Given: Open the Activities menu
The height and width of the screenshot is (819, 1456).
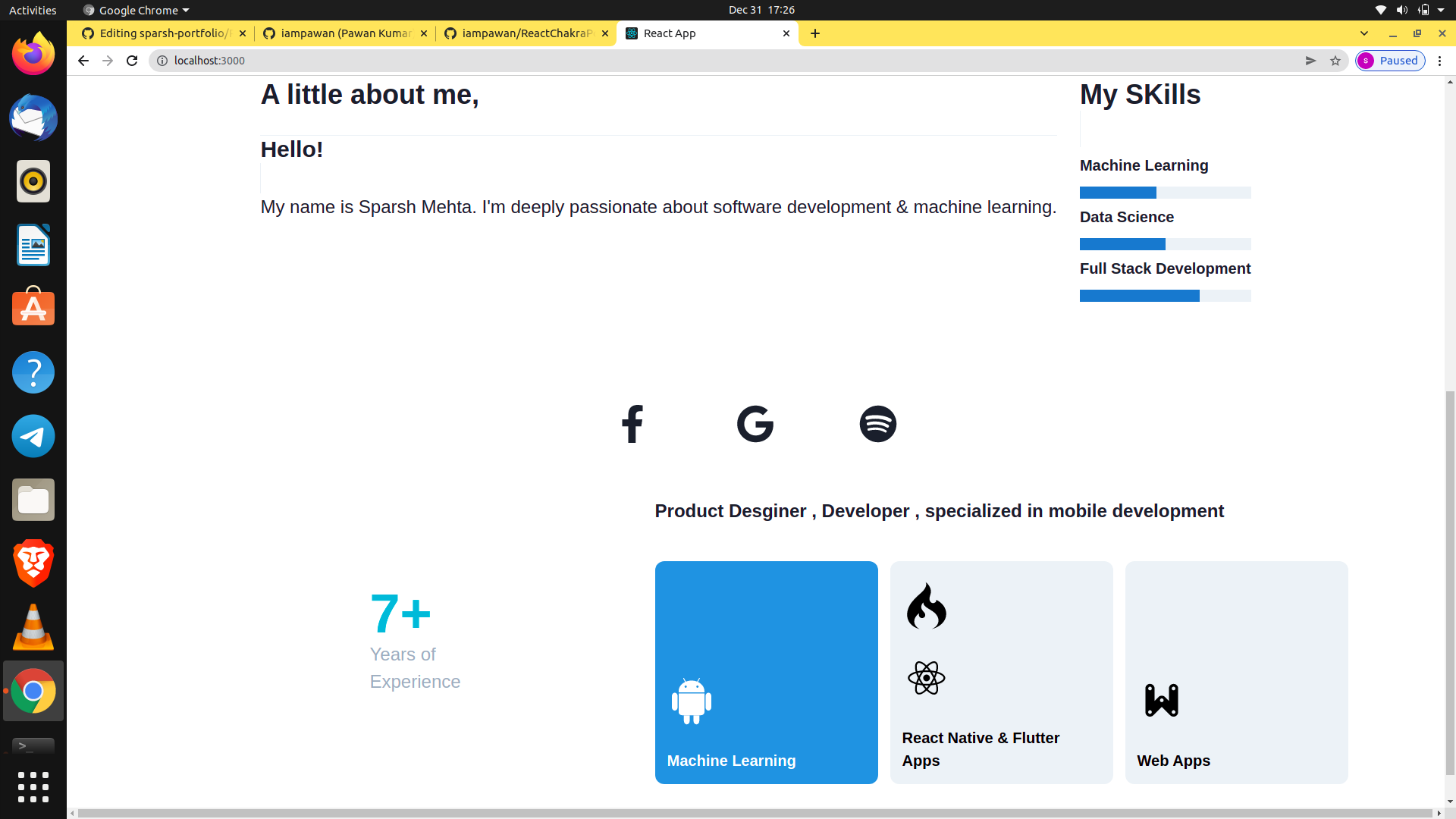Looking at the screenshot, I should (x=33, y=10).
